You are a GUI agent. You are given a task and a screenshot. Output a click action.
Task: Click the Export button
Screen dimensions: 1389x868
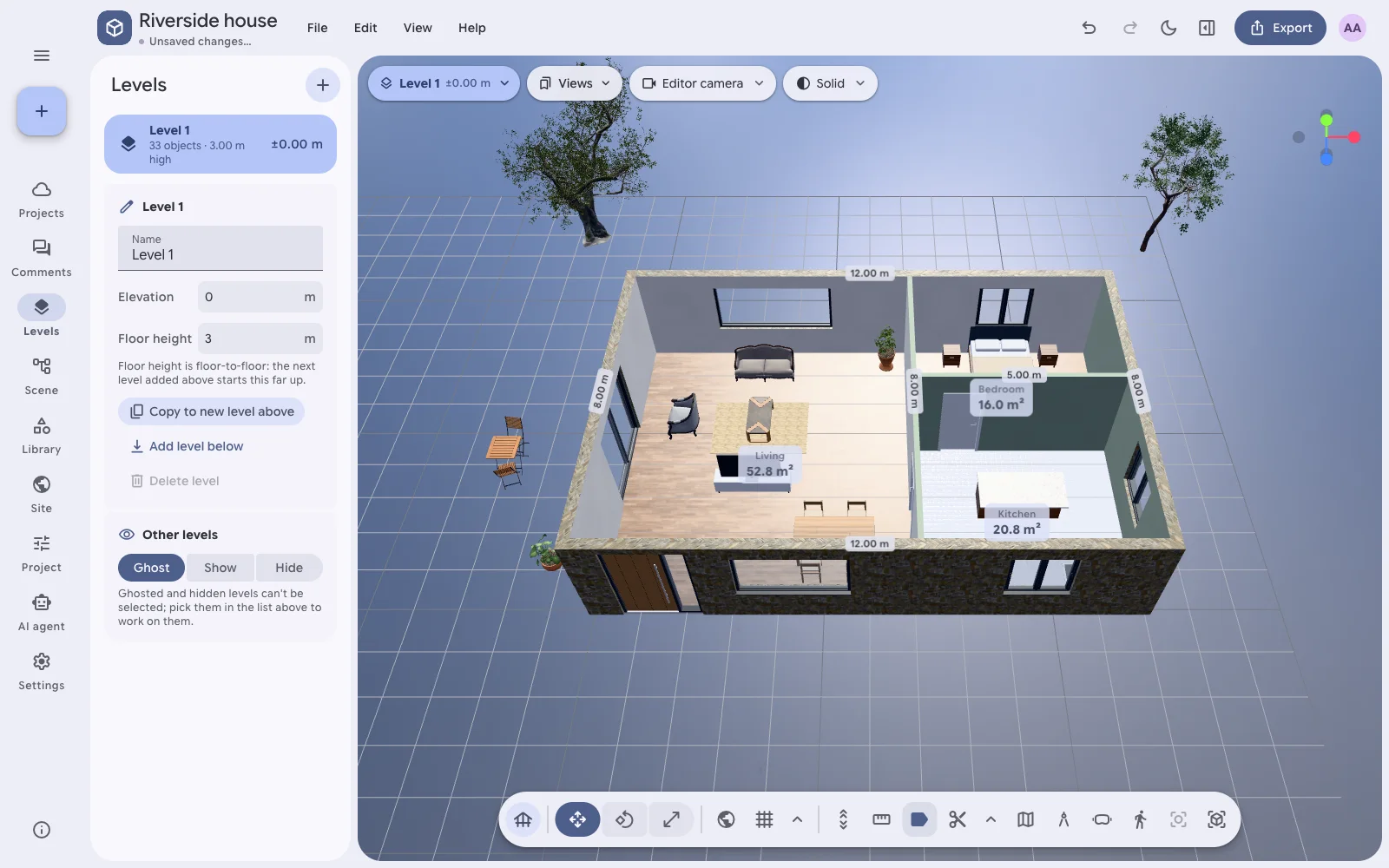1280,28
